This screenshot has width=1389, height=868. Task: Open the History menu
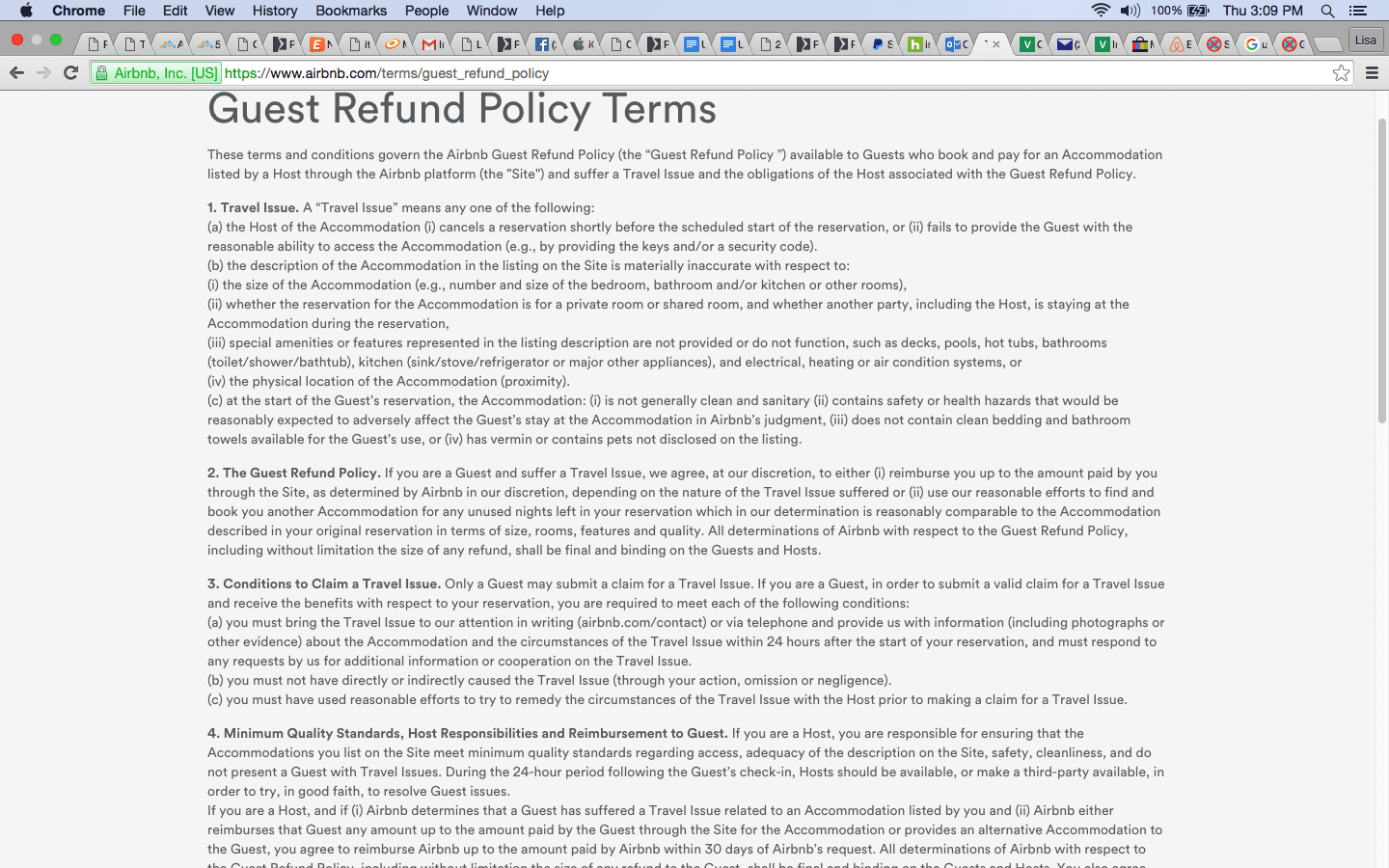pyautogui.click(x=275, y=11)
